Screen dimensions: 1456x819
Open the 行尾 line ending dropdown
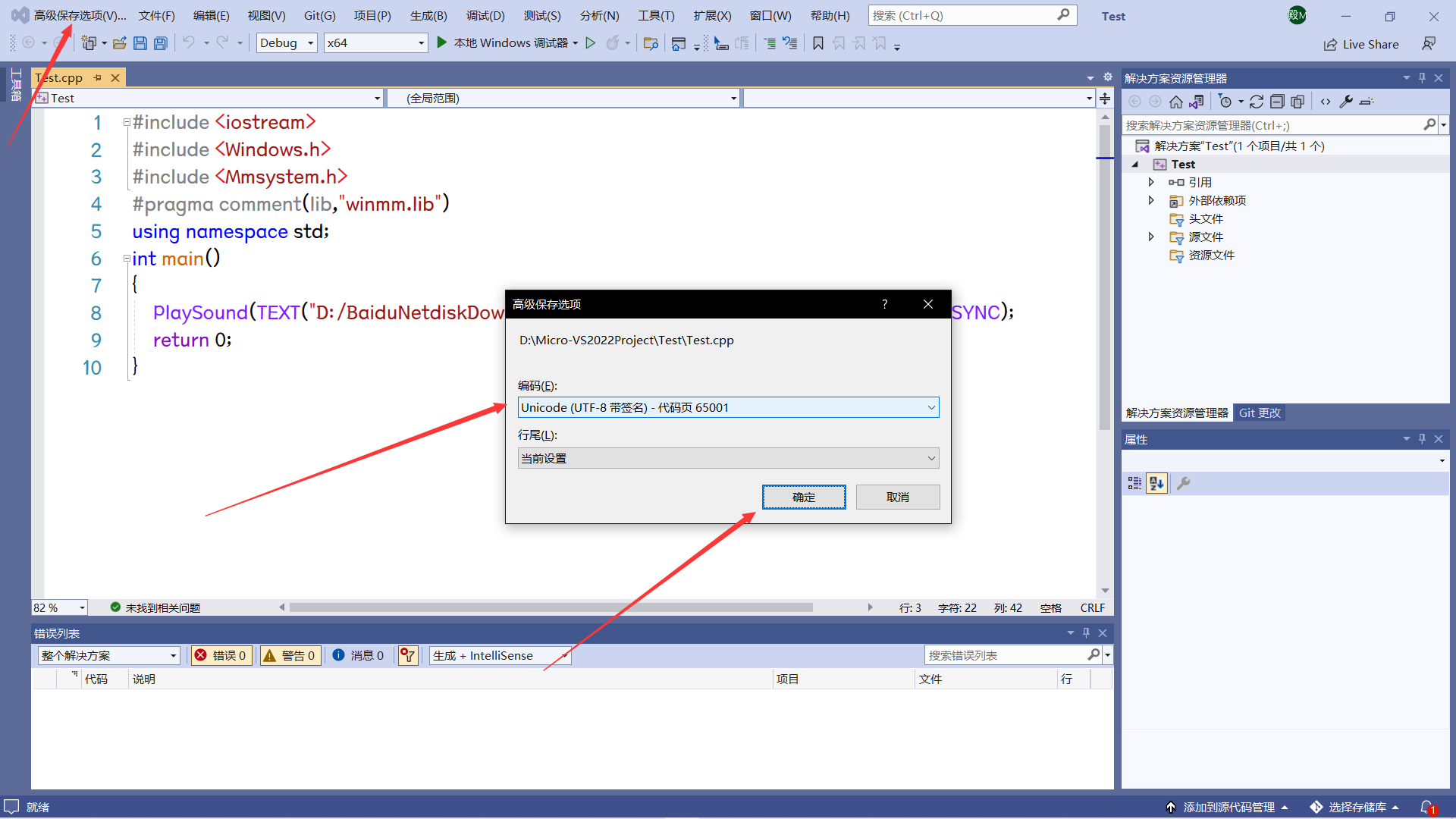pos(728,458)
